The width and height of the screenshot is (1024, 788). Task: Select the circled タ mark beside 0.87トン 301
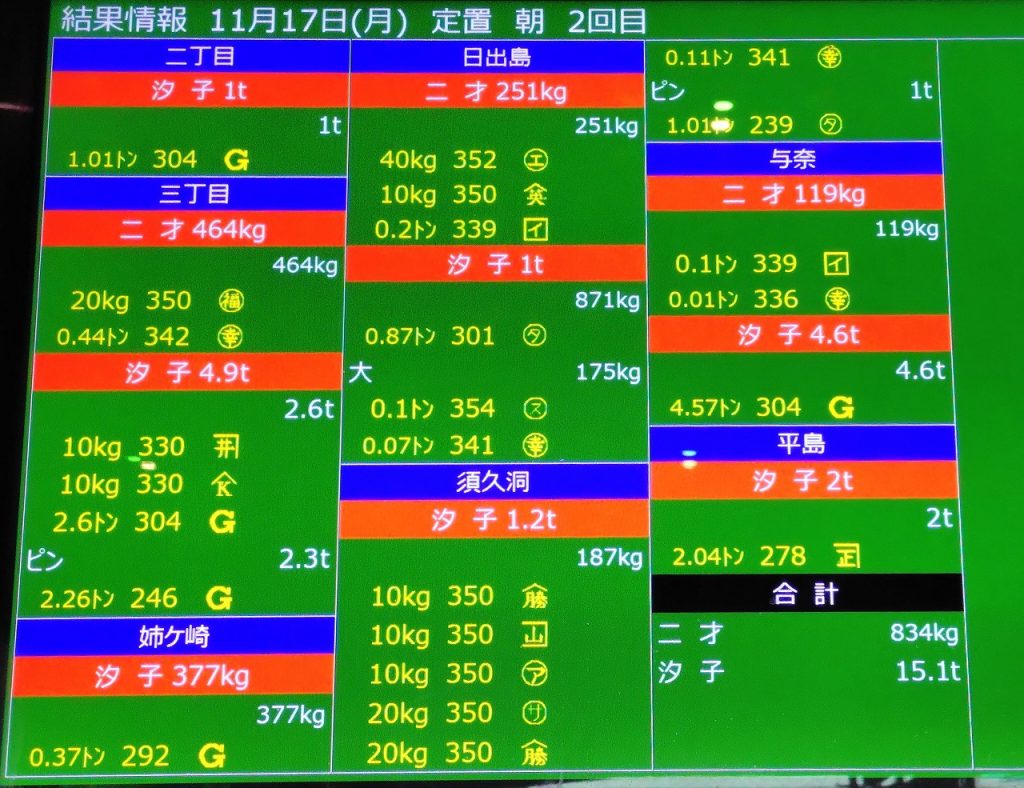point(536,337)
